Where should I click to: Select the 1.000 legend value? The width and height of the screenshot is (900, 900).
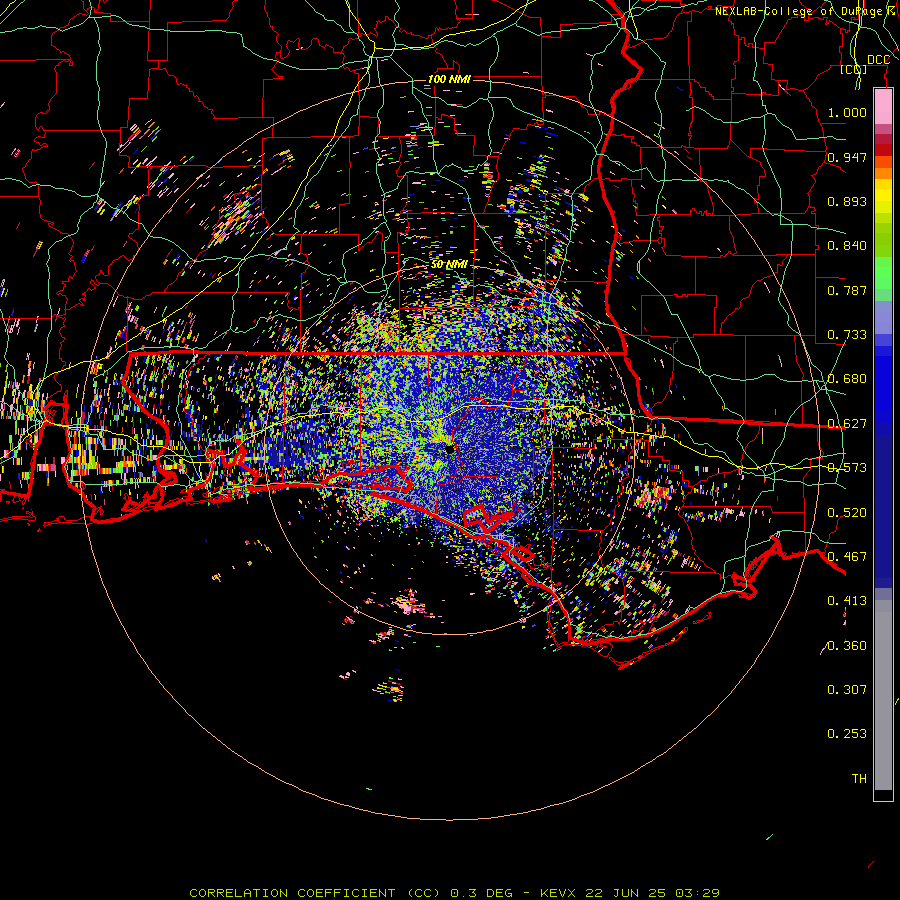point(847,113)
